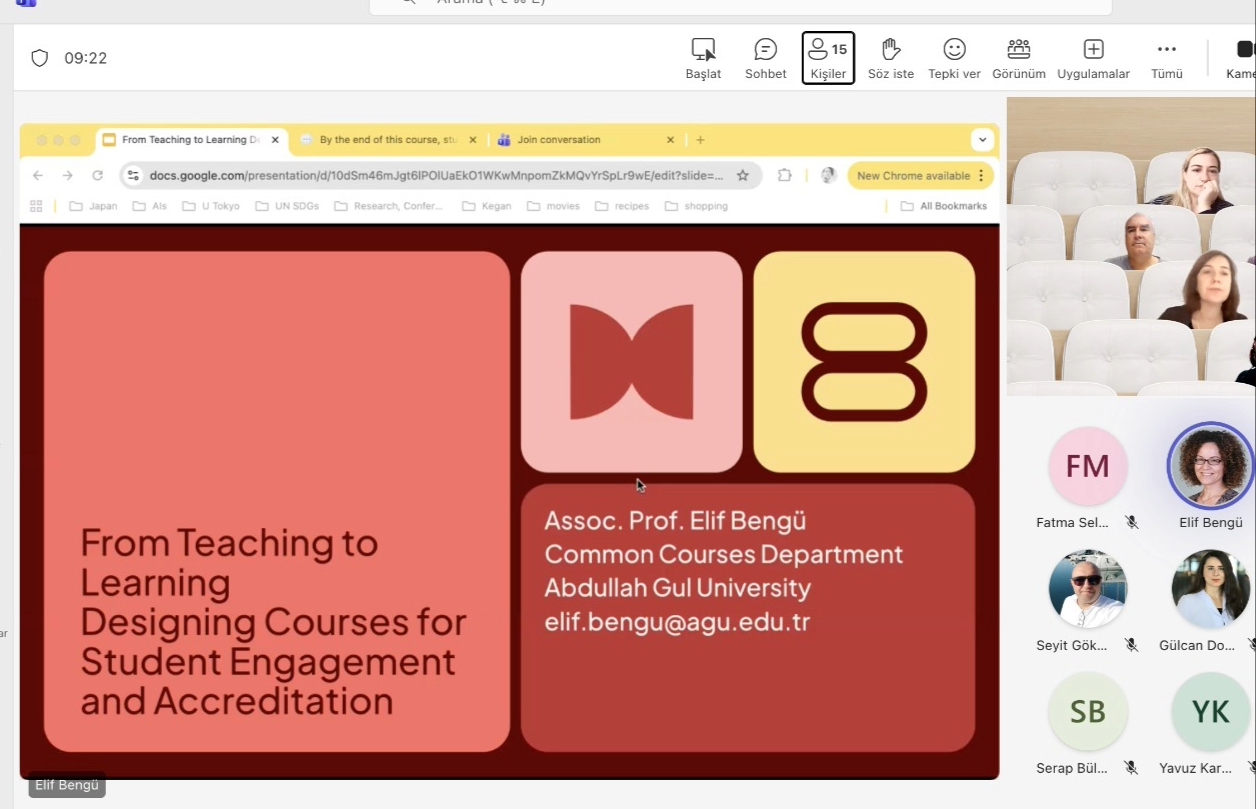
Task: Open the shopping bookmarks folder
Action: pos(697,206)
